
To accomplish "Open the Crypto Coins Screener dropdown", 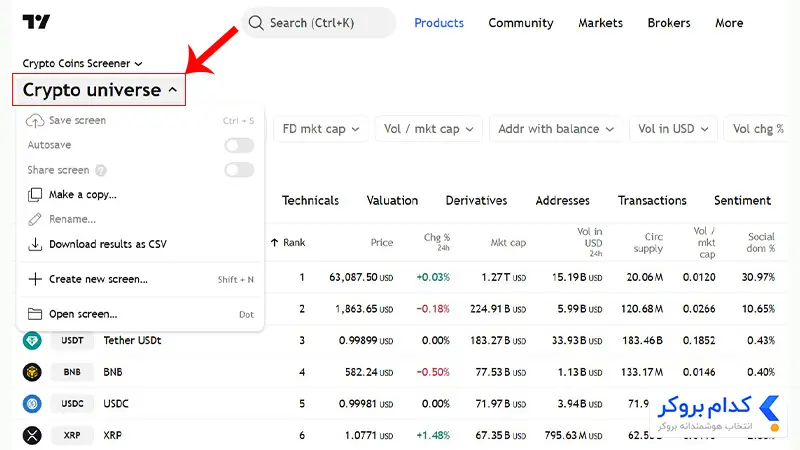I will [x=82, y=64].
